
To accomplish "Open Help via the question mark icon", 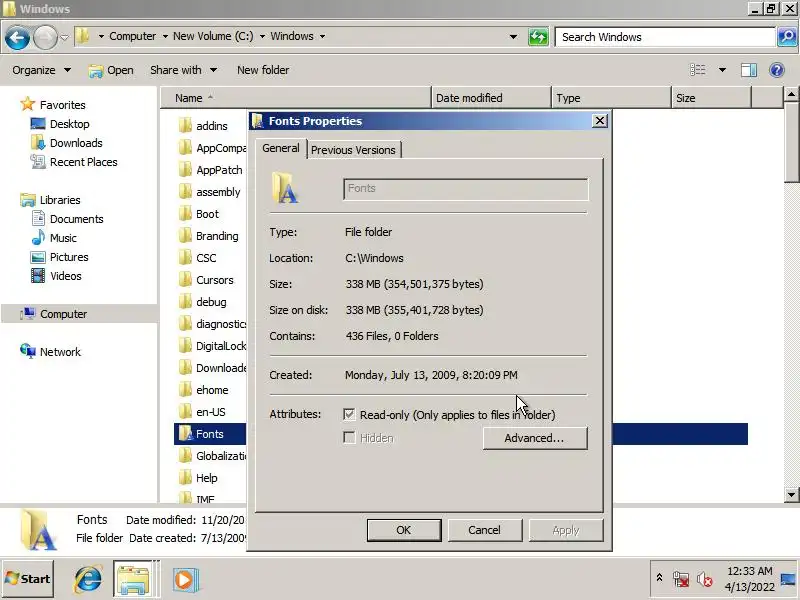I will click(777, 70).
